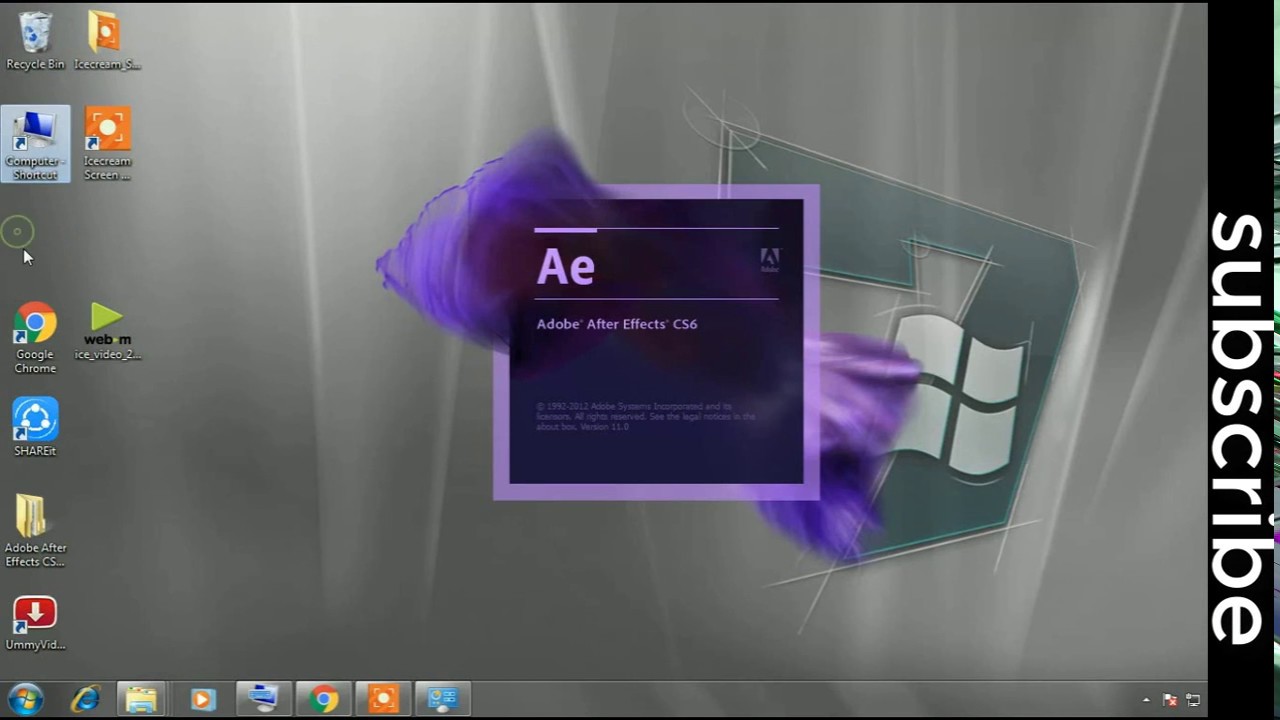Click the Adobe logo on splash screen
Image resolution: width=1280 pixels, height=720 pixels.
pos(769,260)
